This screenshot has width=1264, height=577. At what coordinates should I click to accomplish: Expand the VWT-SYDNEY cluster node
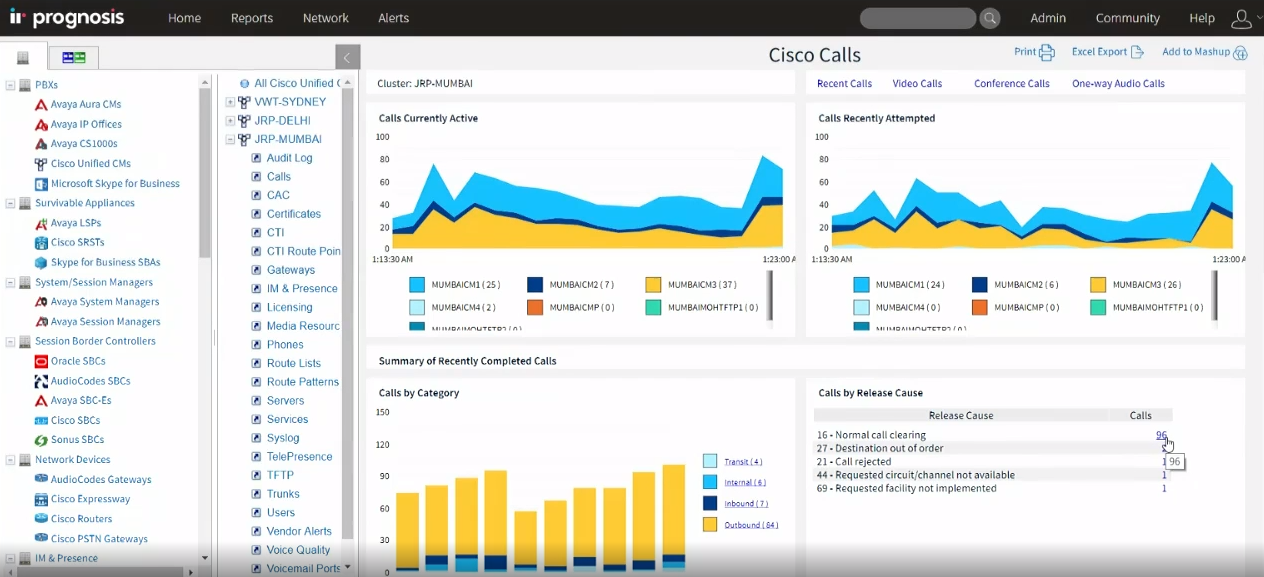click(230, 102)
